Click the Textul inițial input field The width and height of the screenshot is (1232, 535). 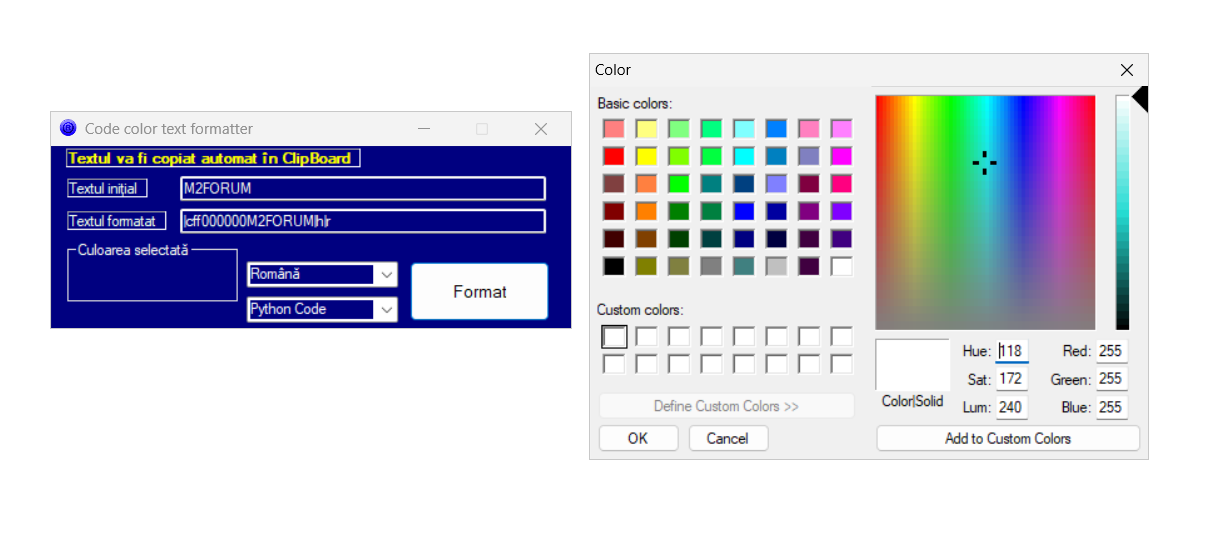pos(362,189)
